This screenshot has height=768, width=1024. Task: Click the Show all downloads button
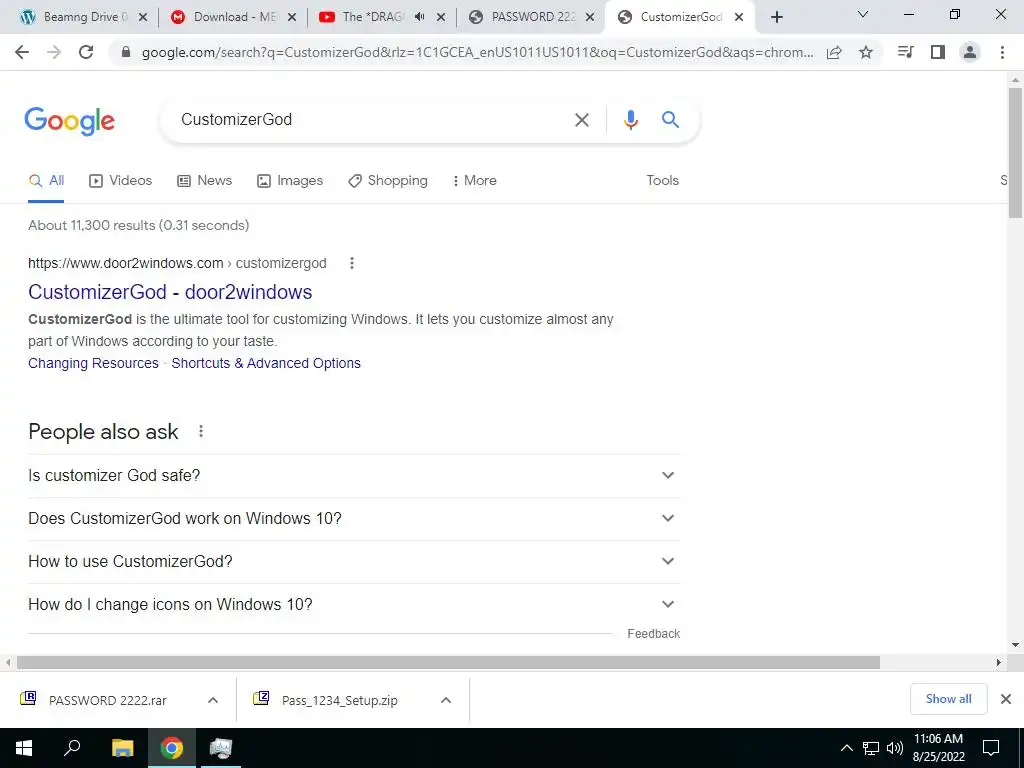pyautogui.click(x=948, y=699)
